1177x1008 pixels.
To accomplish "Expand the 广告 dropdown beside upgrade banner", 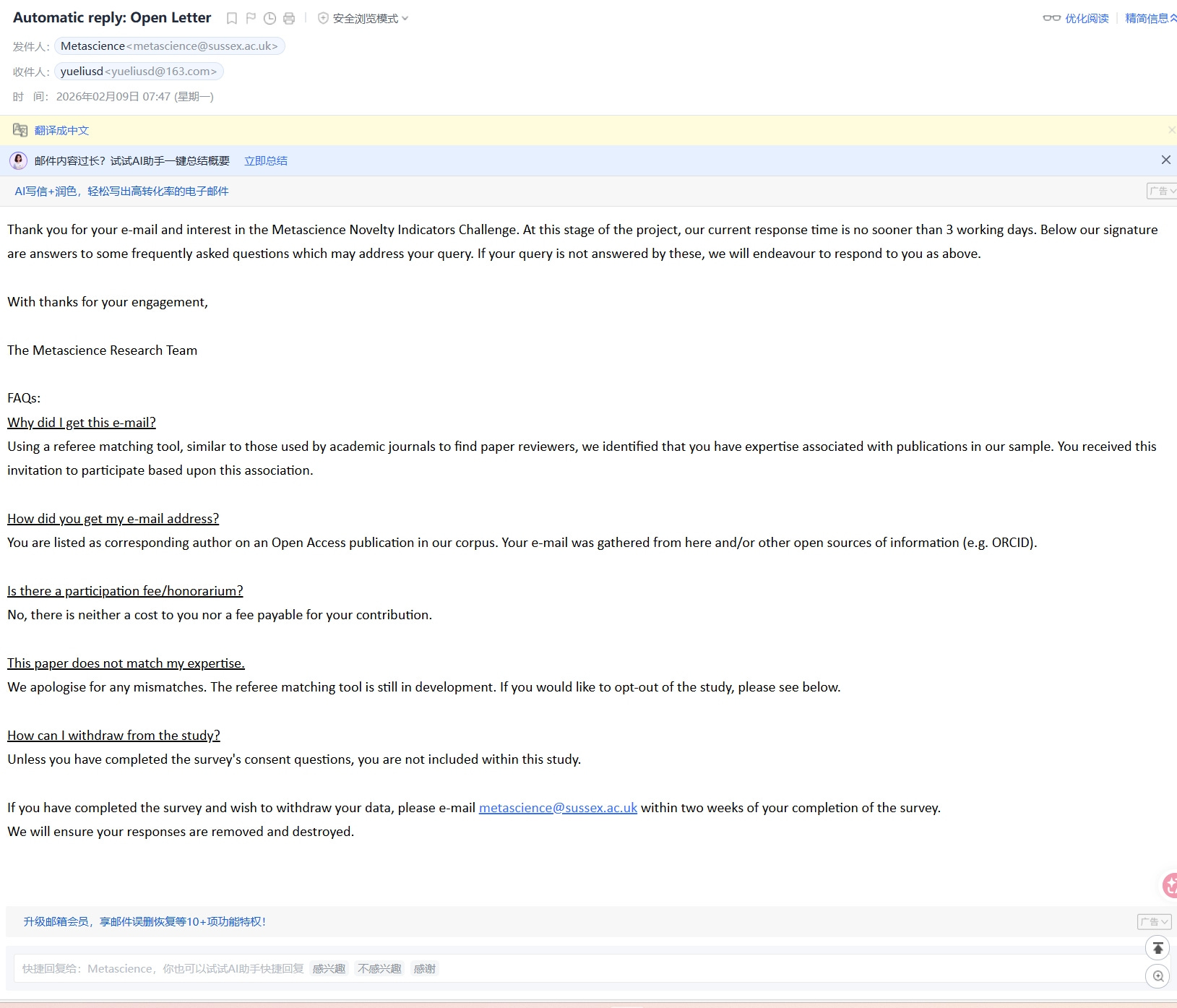I will [x=1154, y=922].
